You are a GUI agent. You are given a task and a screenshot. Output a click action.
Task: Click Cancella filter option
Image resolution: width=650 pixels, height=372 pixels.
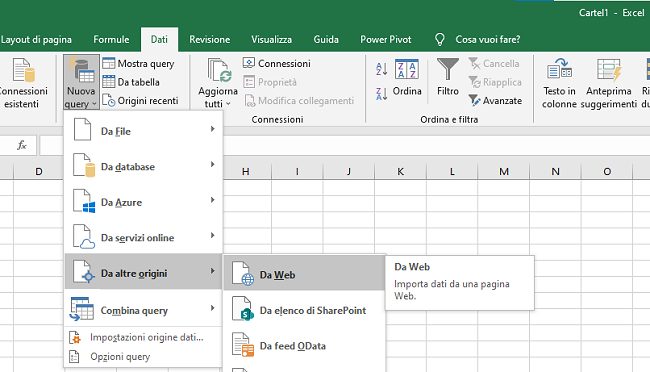click(494, 63)
